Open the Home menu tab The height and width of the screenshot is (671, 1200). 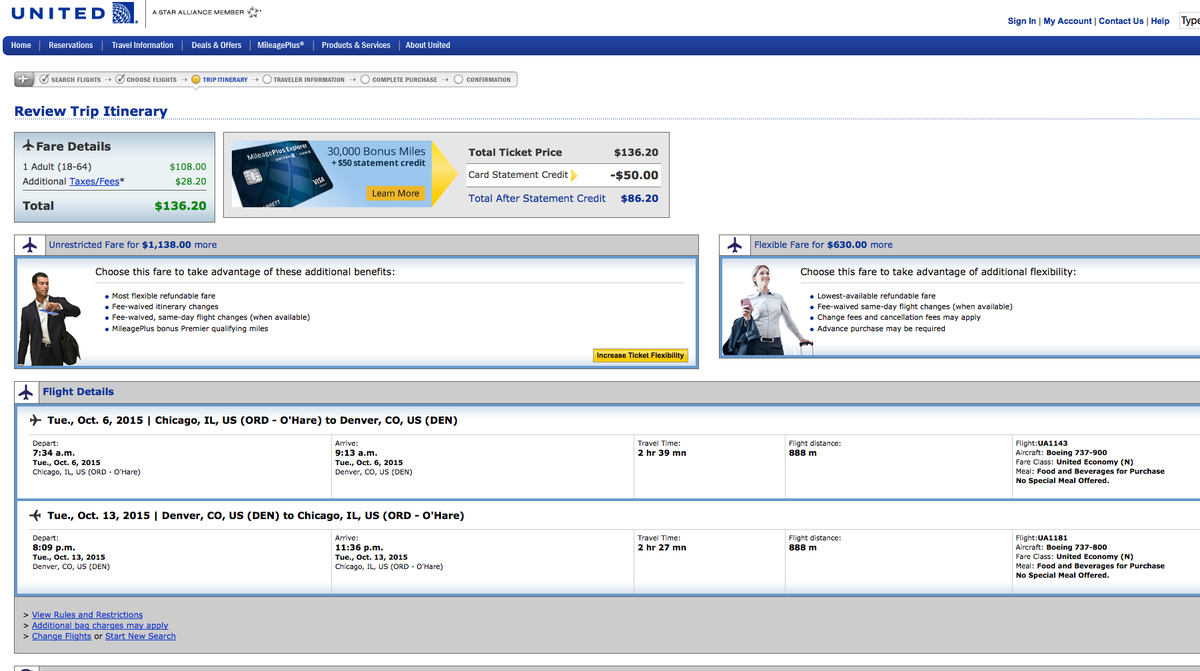[21, 45]
